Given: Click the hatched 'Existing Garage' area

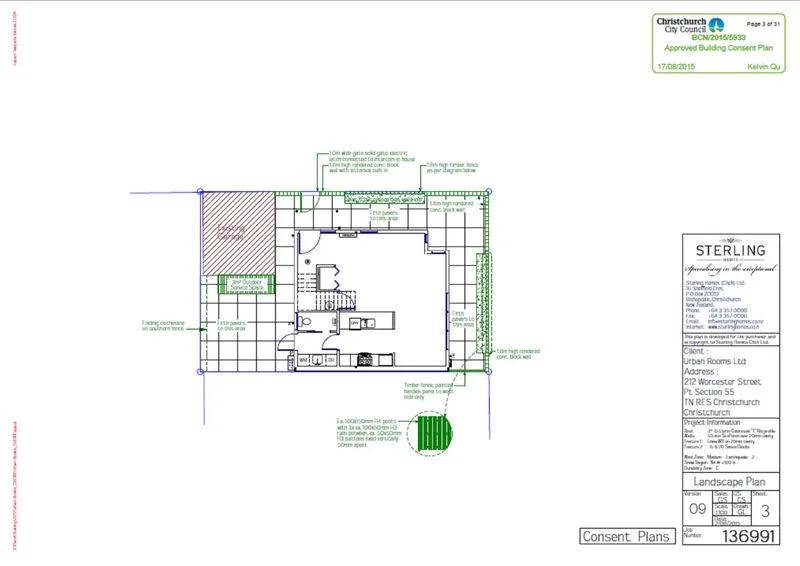Looking at the screenshot, I should click(x=238, y=233).
